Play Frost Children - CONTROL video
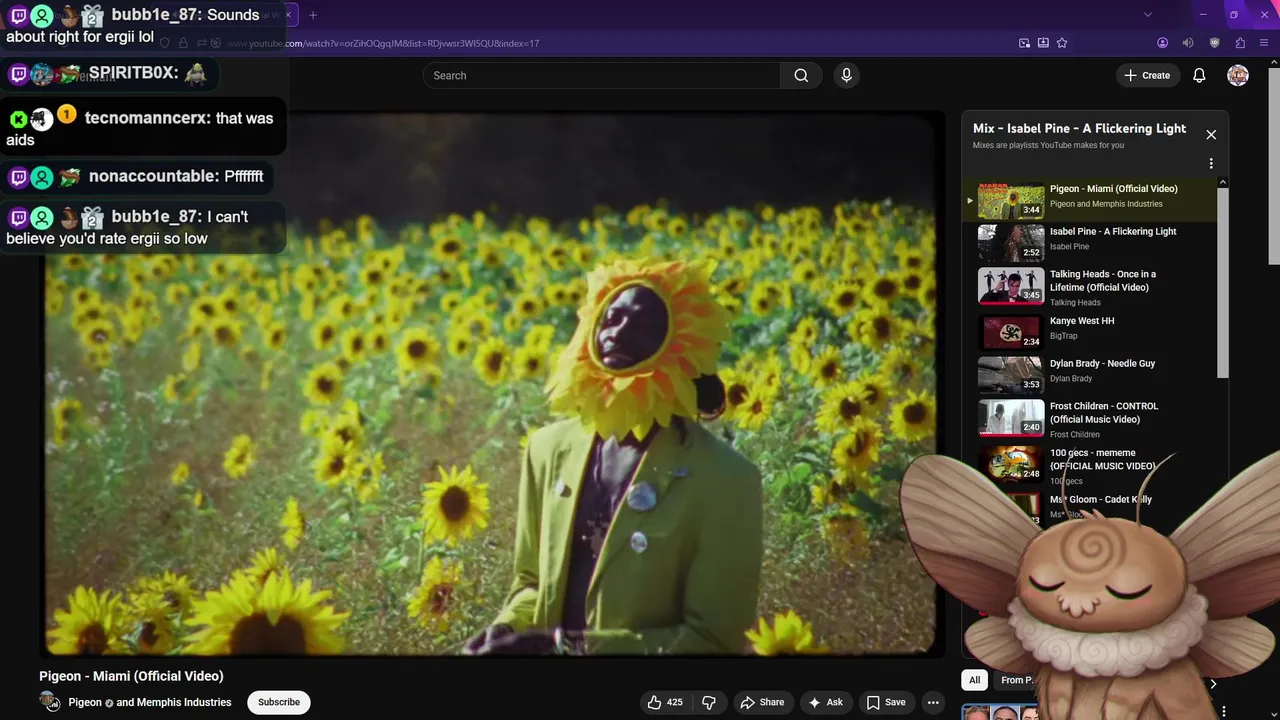 1090,418
